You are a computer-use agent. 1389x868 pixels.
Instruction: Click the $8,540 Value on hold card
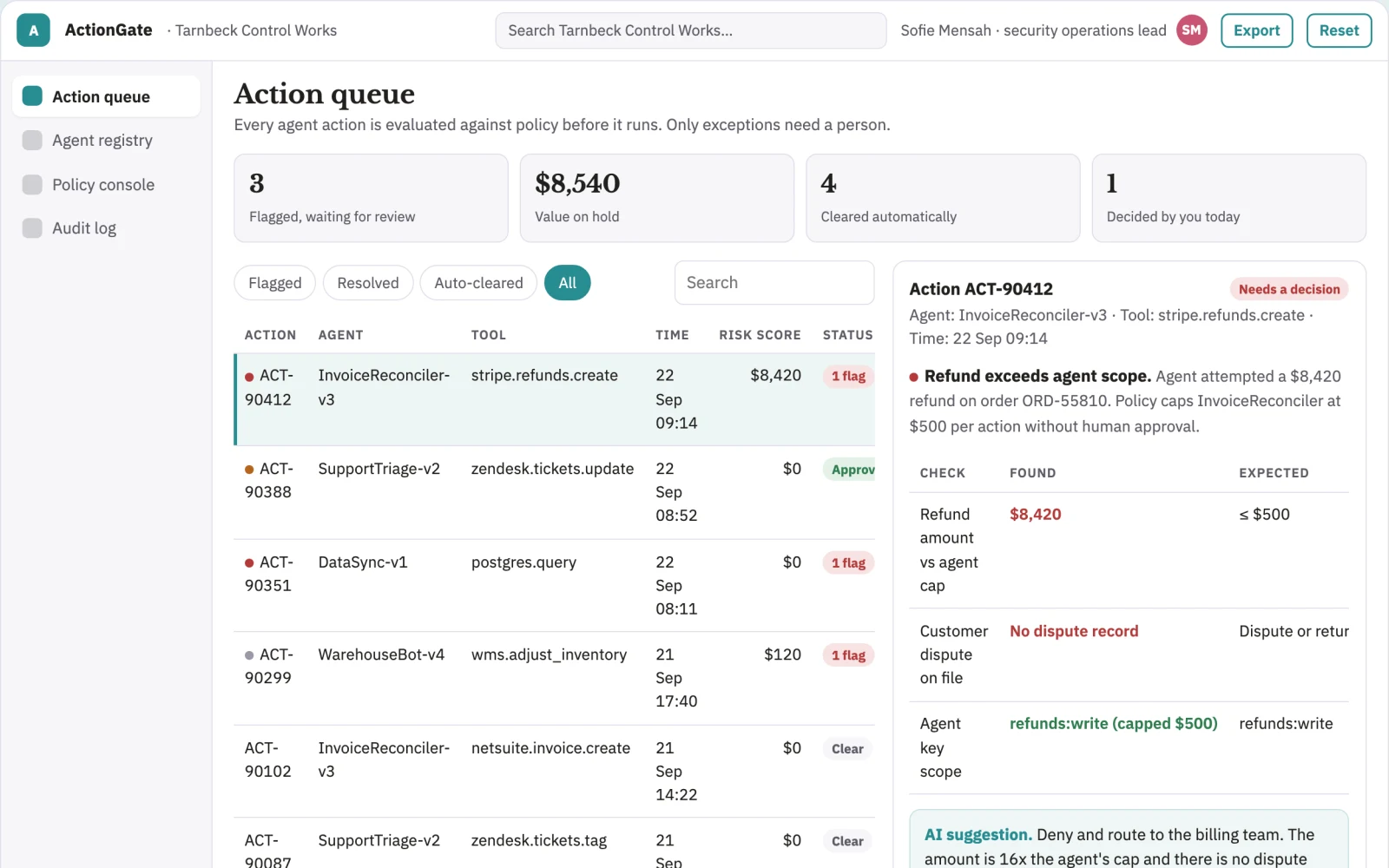(x=656, y=198)
